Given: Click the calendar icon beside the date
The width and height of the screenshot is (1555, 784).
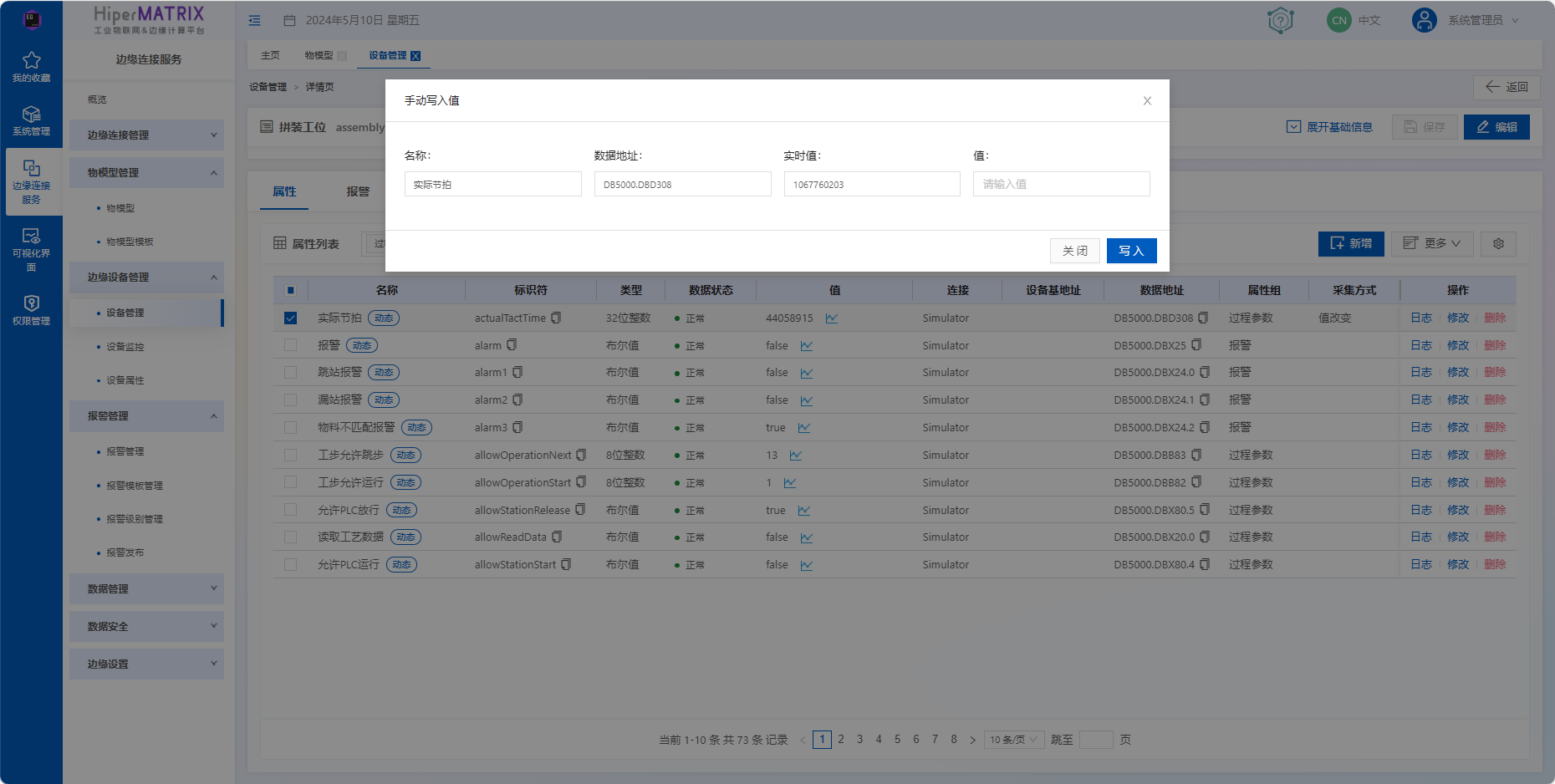Looking at the screenshot, I should [x=289, y=20].
